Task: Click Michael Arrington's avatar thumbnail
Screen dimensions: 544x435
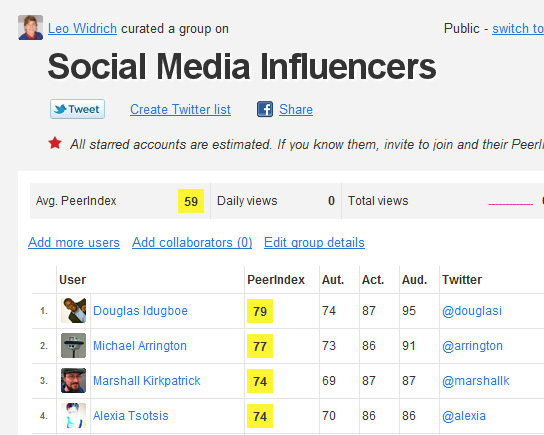Action: (74, 346)
